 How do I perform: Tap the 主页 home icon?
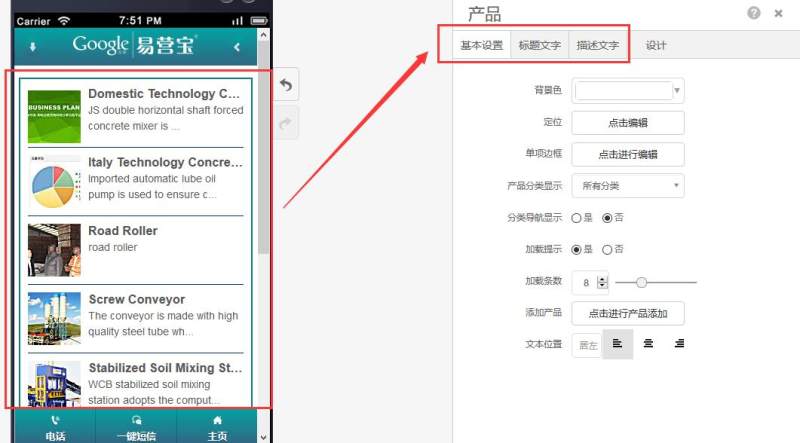click(x=217, y=420)
